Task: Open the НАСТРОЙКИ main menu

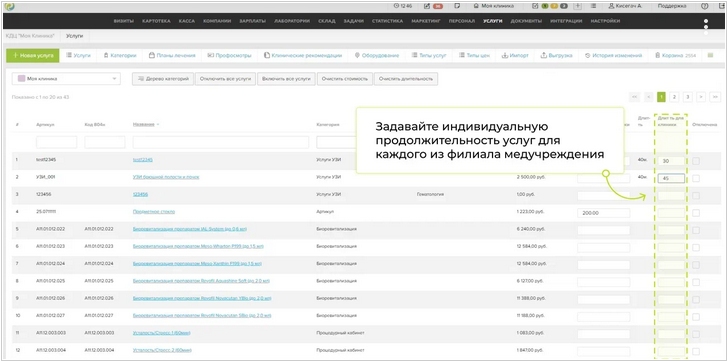Action: tap(606, 21)
